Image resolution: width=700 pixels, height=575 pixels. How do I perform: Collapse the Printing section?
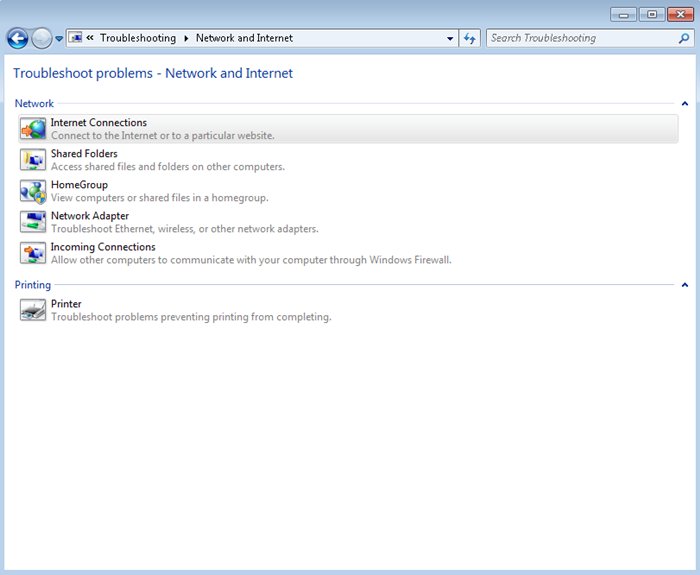(685, 285)
